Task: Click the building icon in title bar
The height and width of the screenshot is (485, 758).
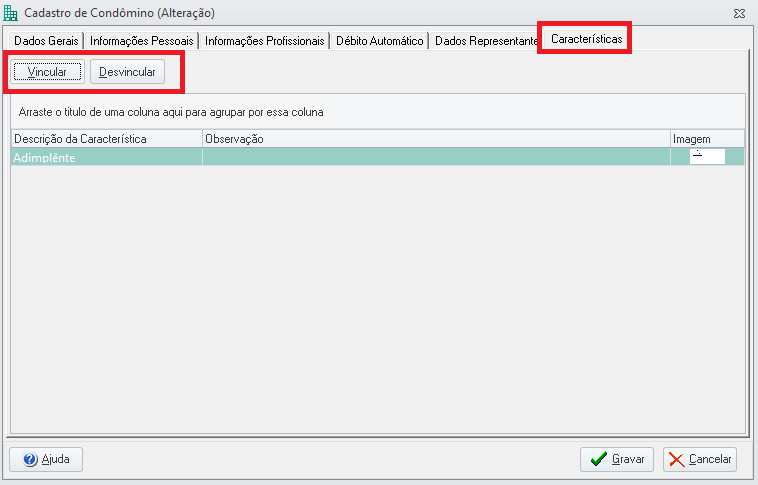Action: click(x=10, y=13)
